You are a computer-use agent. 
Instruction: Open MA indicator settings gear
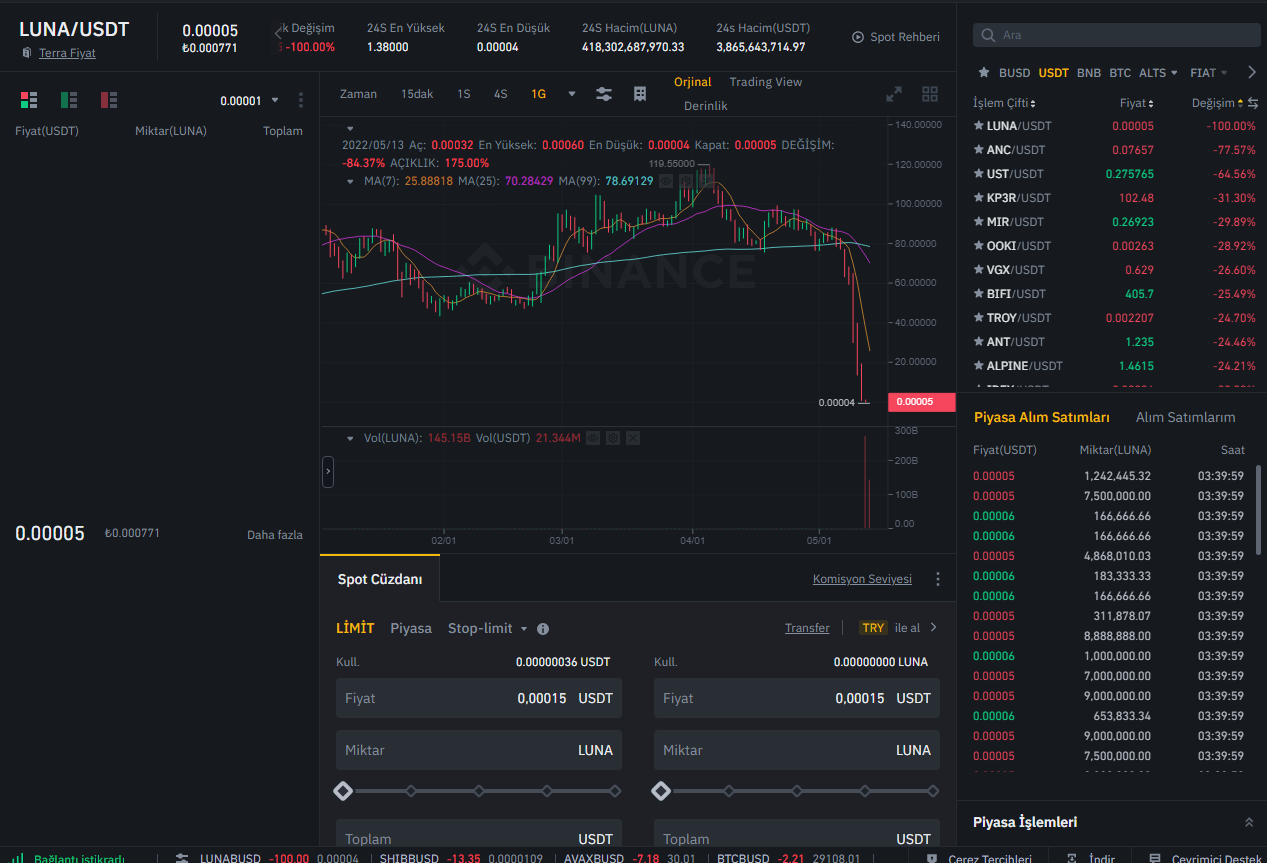(686, 181)
